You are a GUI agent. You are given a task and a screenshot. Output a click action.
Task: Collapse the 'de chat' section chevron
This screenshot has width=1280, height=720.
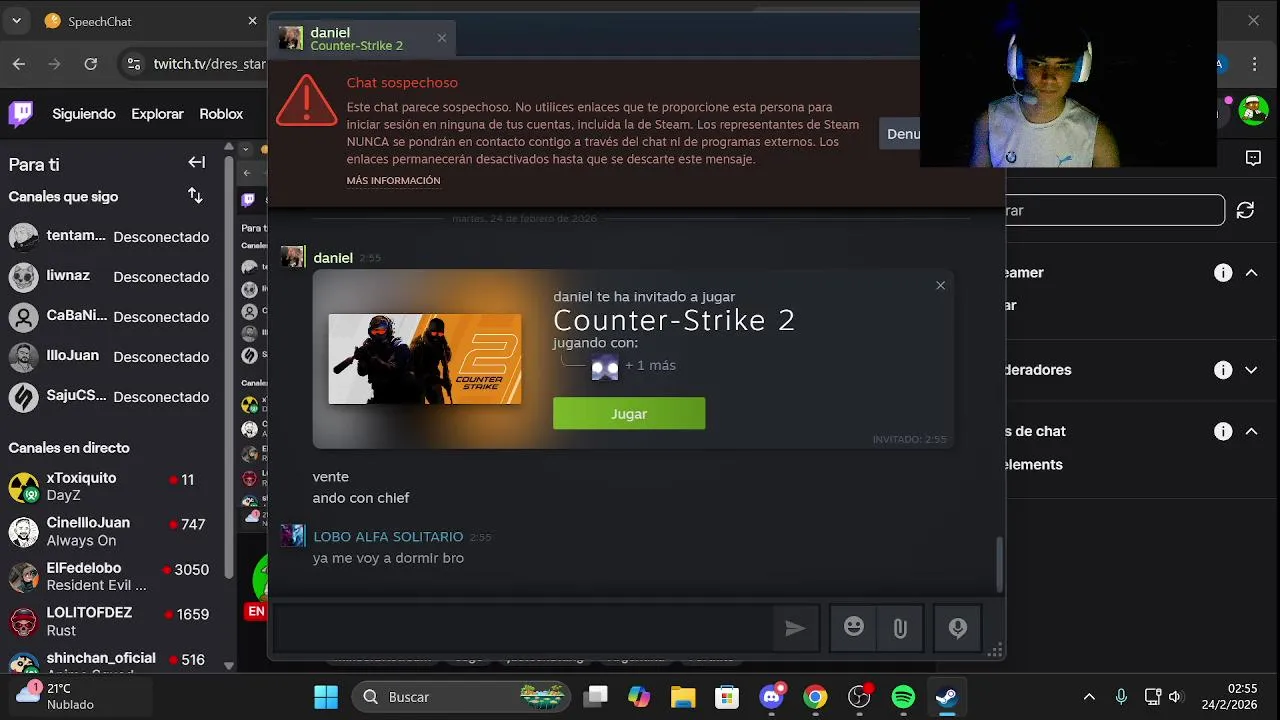[x=1251, y=432]
